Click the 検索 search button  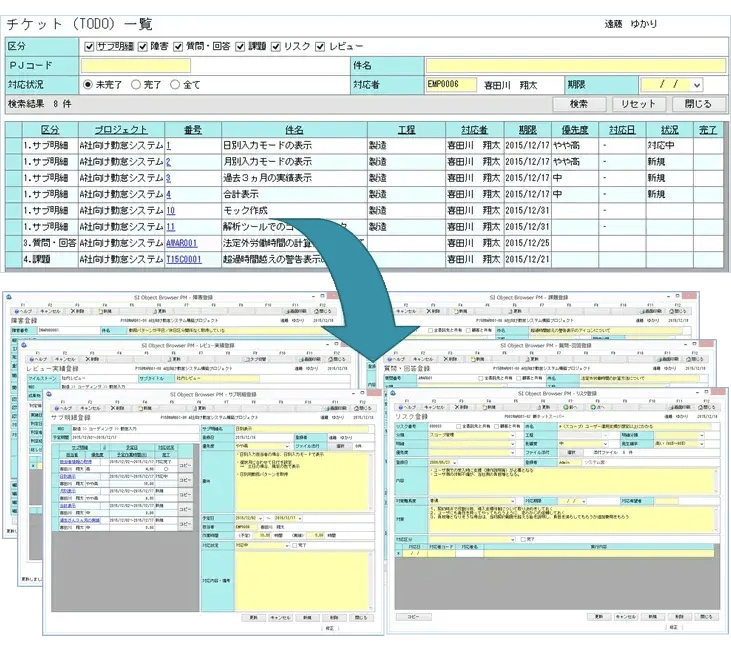(x=578, y=104)
